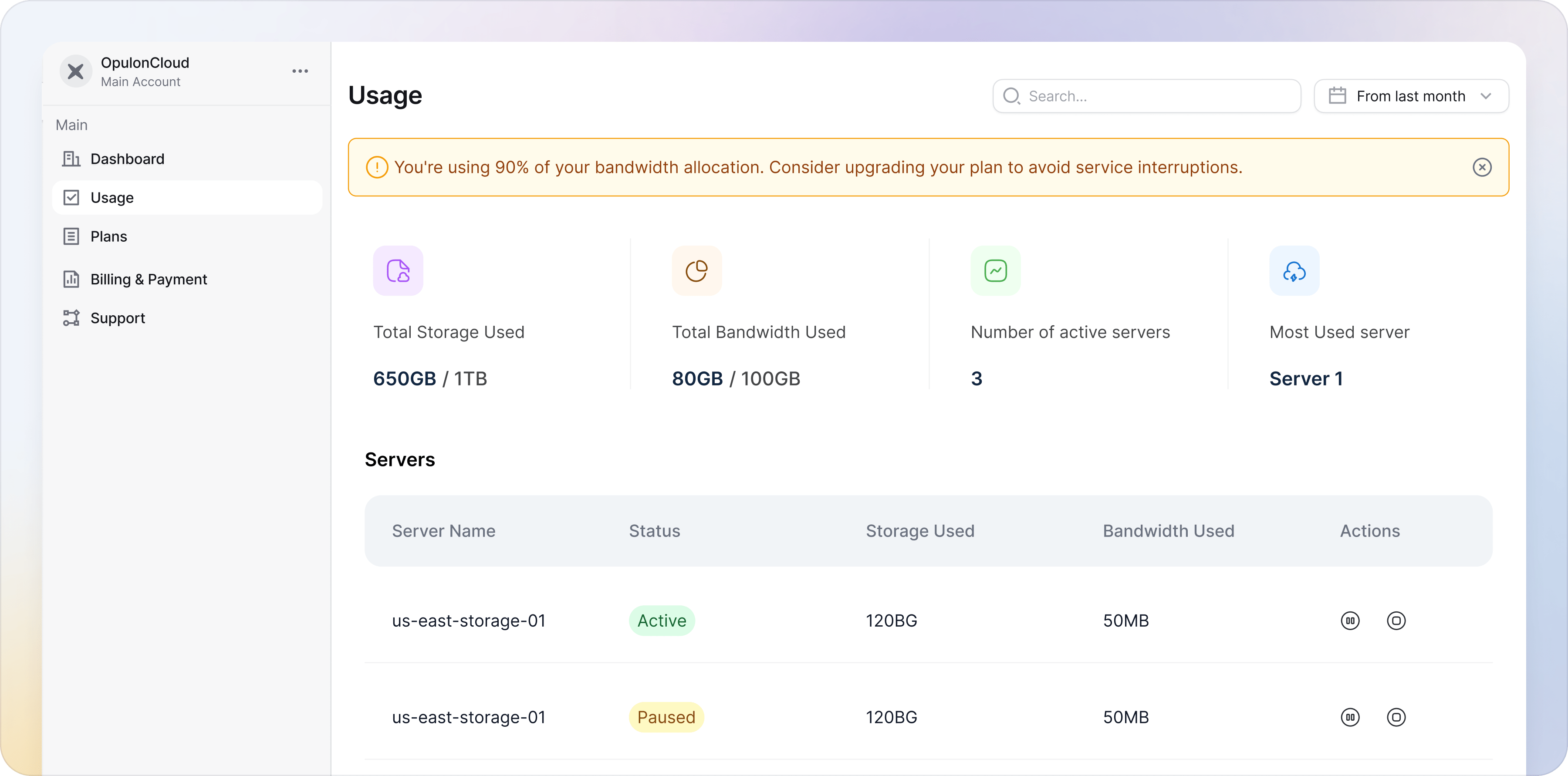
Task: Click the orange bandwidth pie chart icon
Action: [x=696, y=271]
